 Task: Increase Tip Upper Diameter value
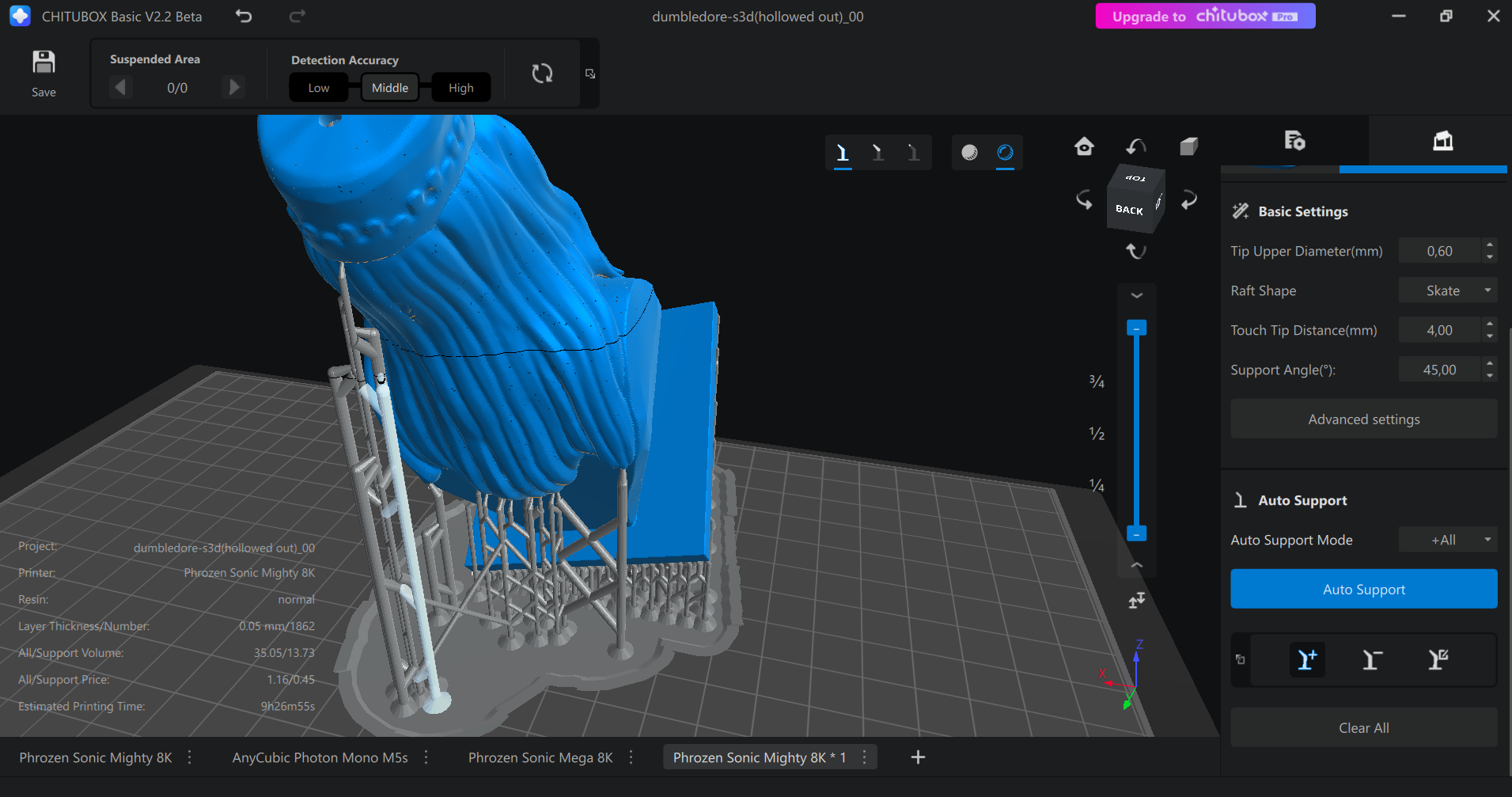click(x=1490, y=245)
